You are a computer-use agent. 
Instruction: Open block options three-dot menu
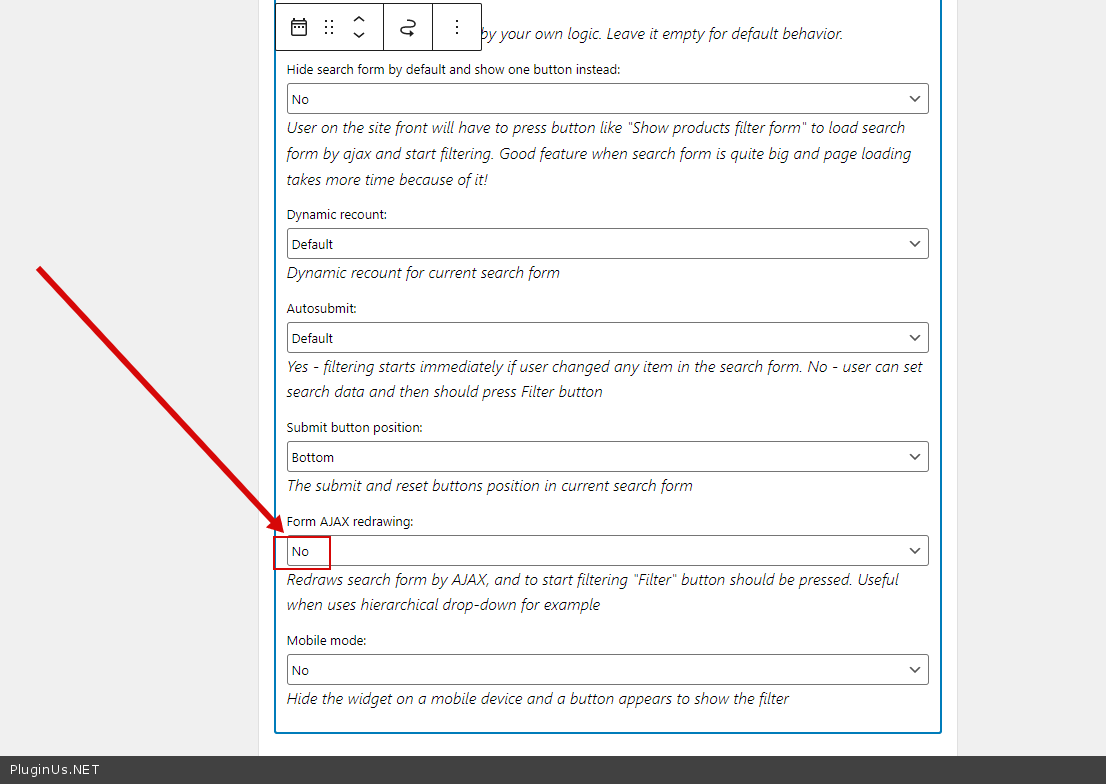point(457,27)
